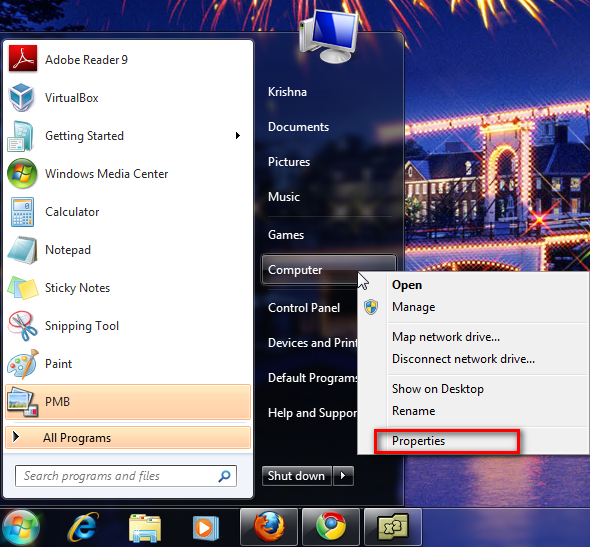Screen dimensions: 590x547
Task: Open Internet Explorer from the taskbar
Action: pyautogui.click(x=83, y=527)
